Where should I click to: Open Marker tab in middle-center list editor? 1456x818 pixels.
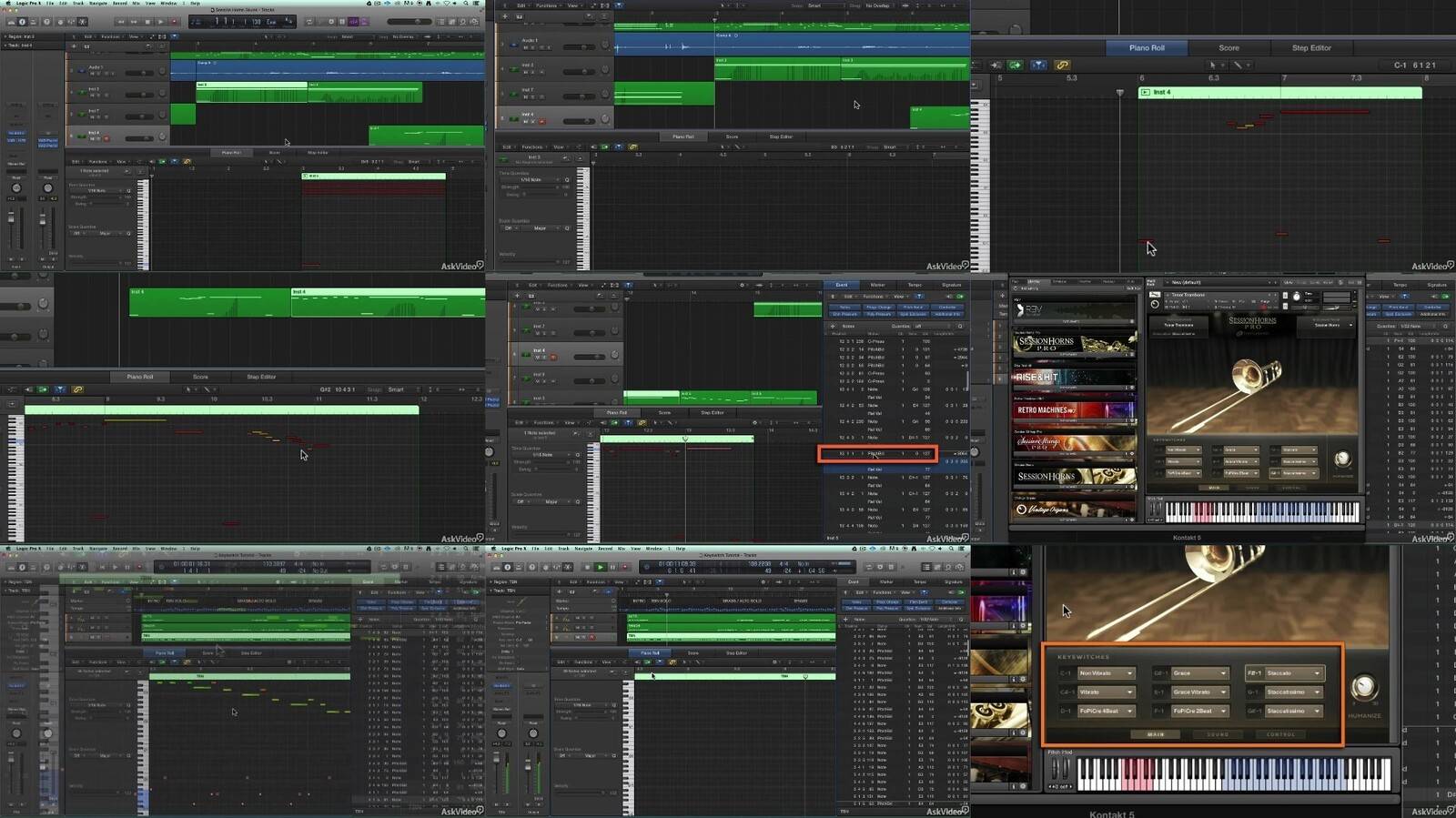click(x=877, y=285)
